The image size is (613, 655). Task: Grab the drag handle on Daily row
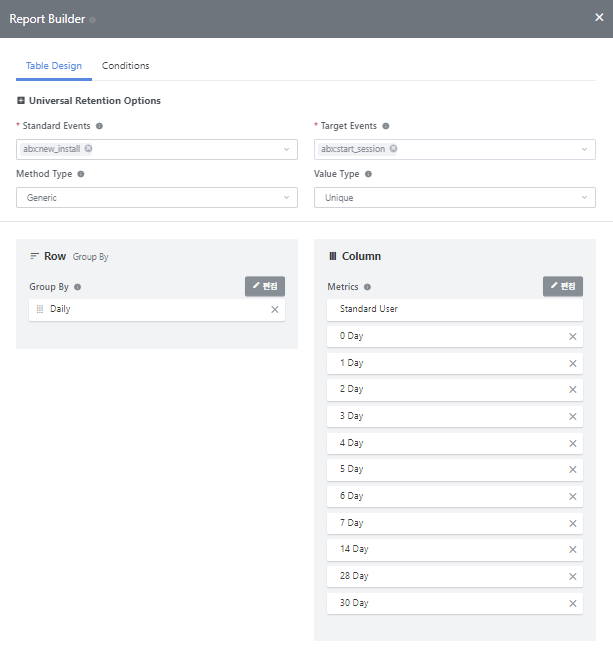coord(40,310)
